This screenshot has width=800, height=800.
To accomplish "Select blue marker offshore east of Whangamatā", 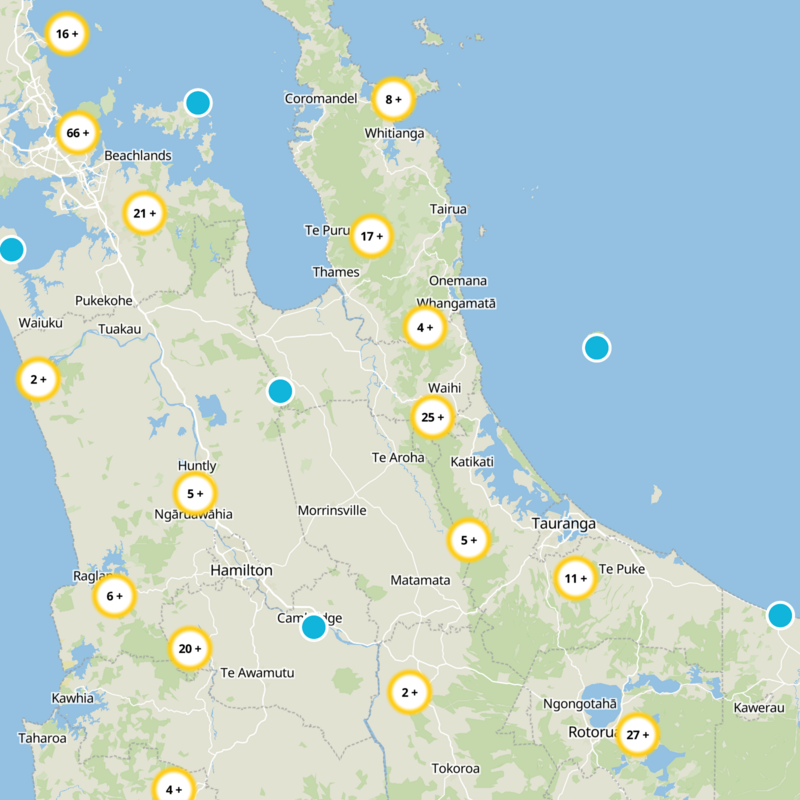I will [x=596, y=348].
